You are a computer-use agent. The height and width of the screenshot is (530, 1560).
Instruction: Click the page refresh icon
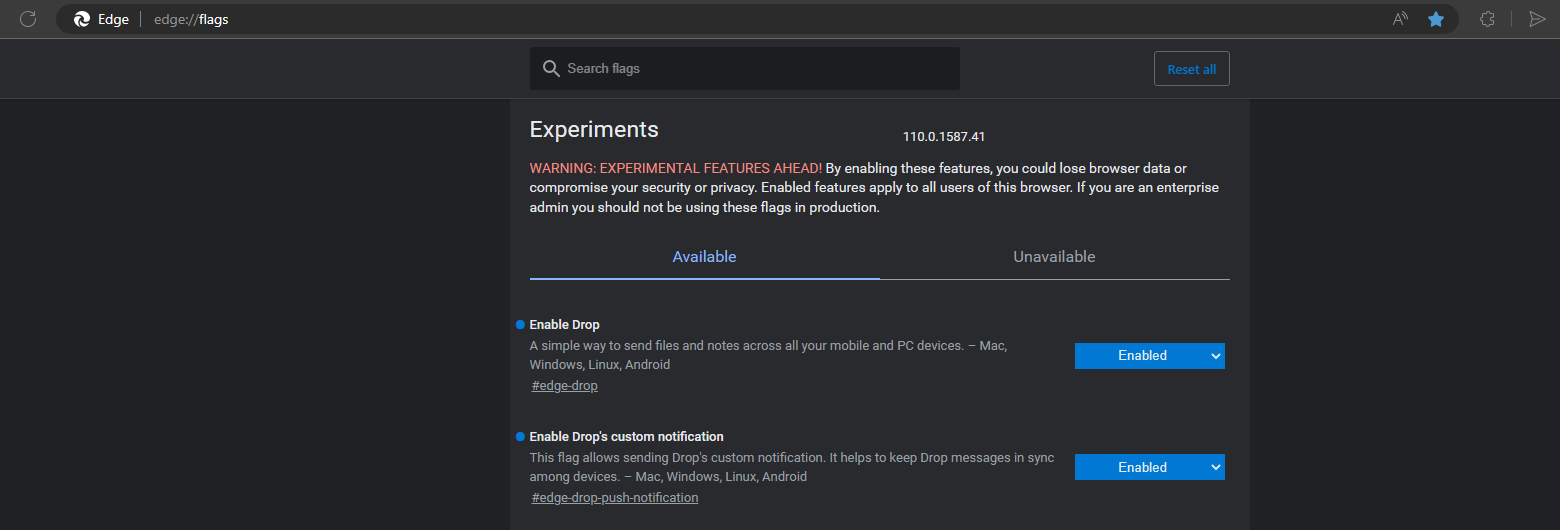coord(28,19)
